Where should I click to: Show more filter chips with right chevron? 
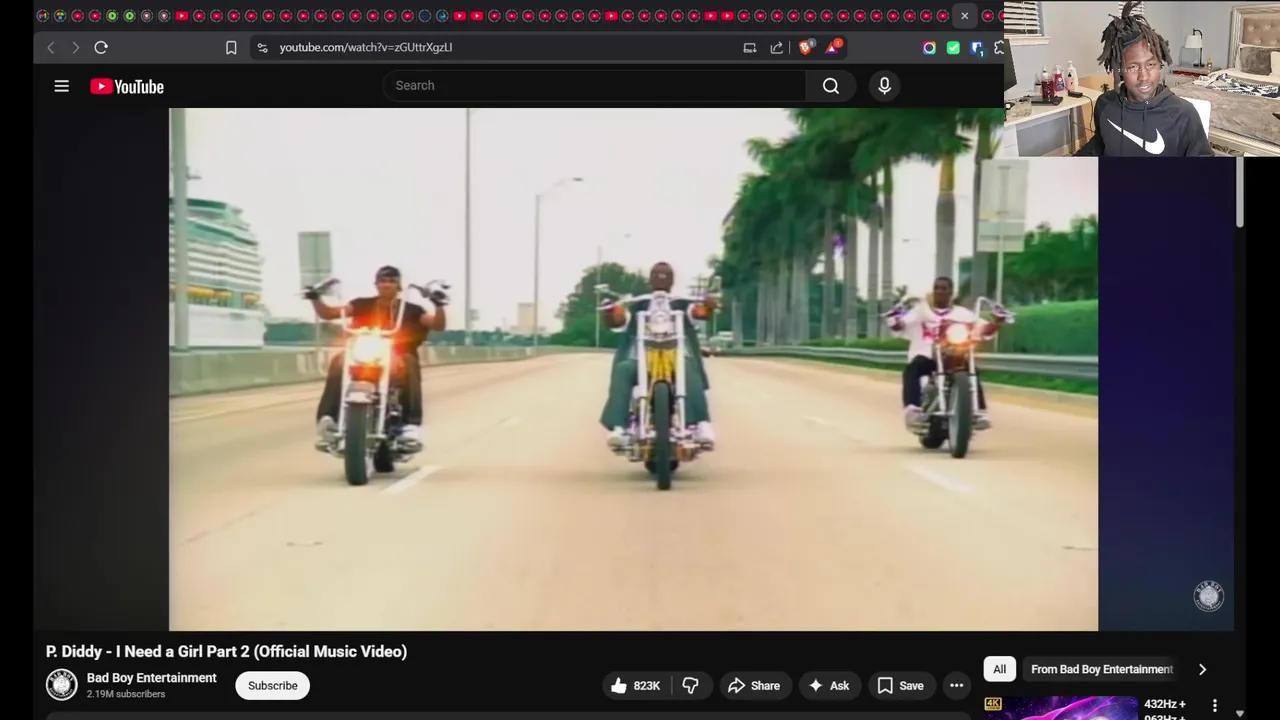[x=1202, y=669]
